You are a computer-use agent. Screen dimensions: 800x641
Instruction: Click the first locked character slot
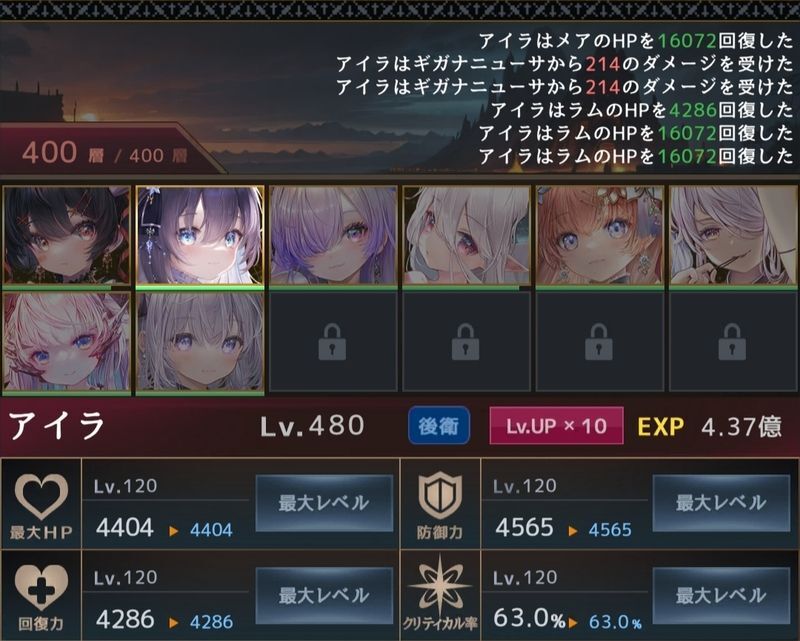[333, 341]
